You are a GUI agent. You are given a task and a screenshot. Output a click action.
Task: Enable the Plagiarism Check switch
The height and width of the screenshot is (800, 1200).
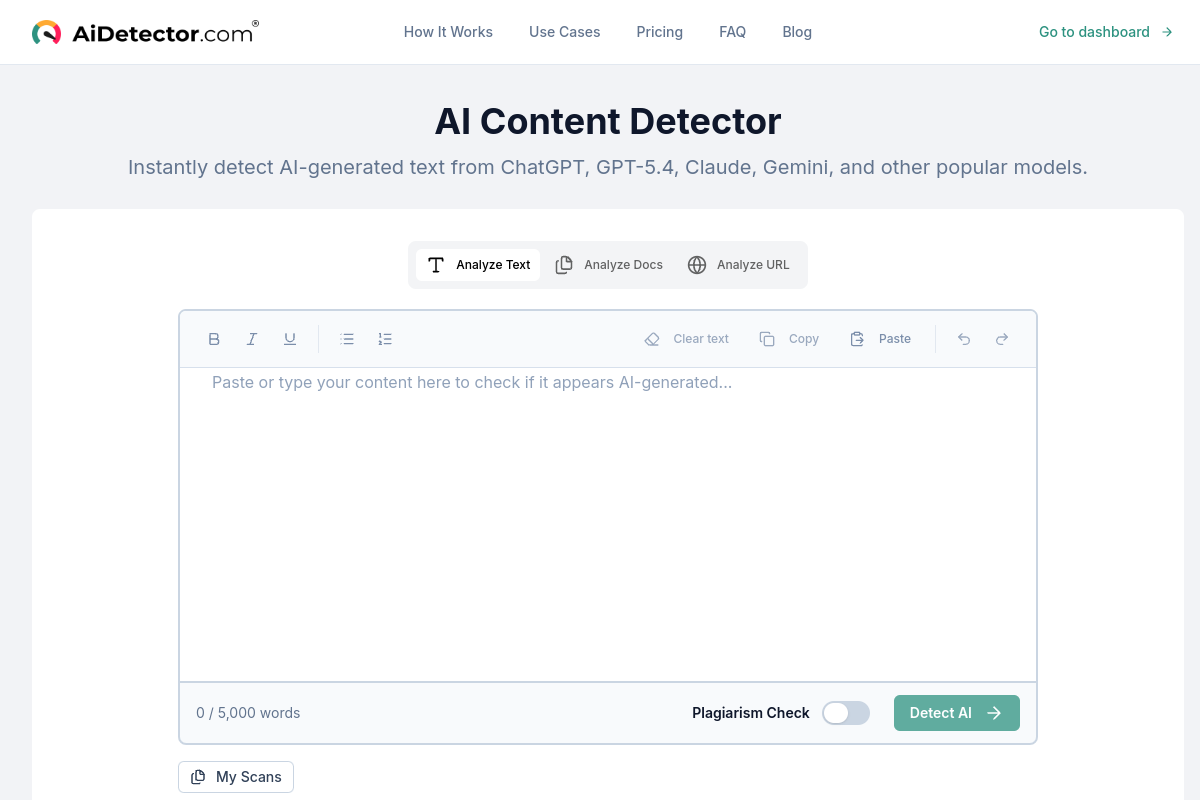(846, 713)
